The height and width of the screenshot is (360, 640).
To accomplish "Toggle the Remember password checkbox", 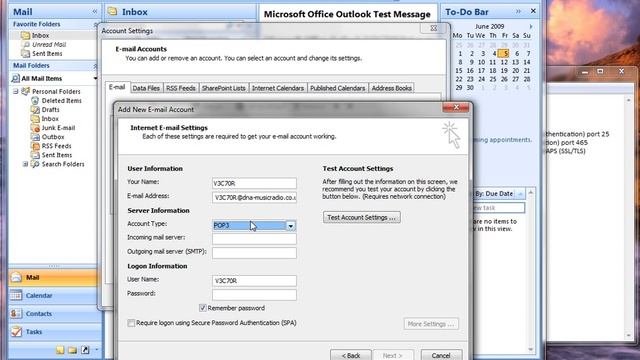I will pos(202,308).
